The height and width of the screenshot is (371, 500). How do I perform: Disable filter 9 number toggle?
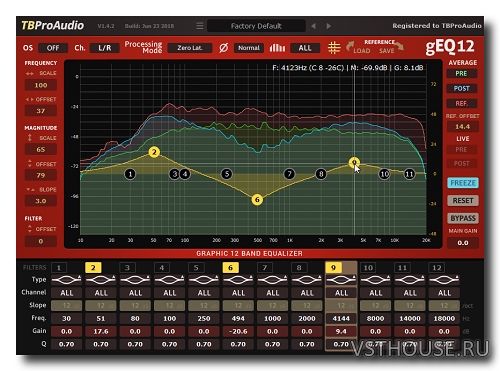(x=333, y=268)
